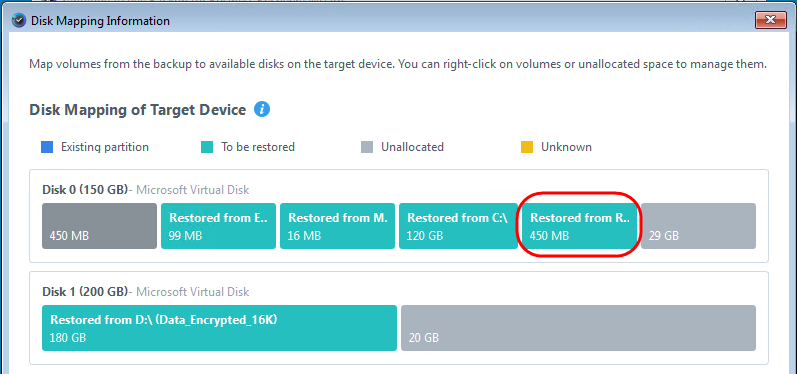Select the gray 450 MB partition on Disk 0
This screenshot has height=374, width=797.
(x=100, y=226)
